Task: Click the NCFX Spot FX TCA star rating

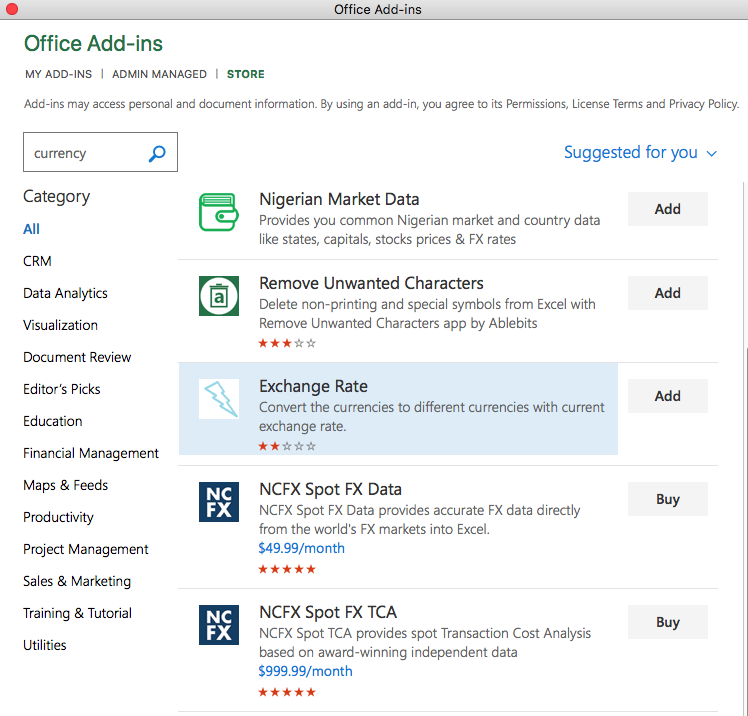Action: pyautogui.click(x=287, y=692)
